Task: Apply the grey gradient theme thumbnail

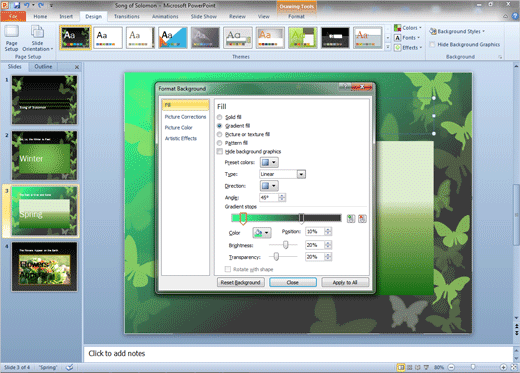Action: [205, 38]
